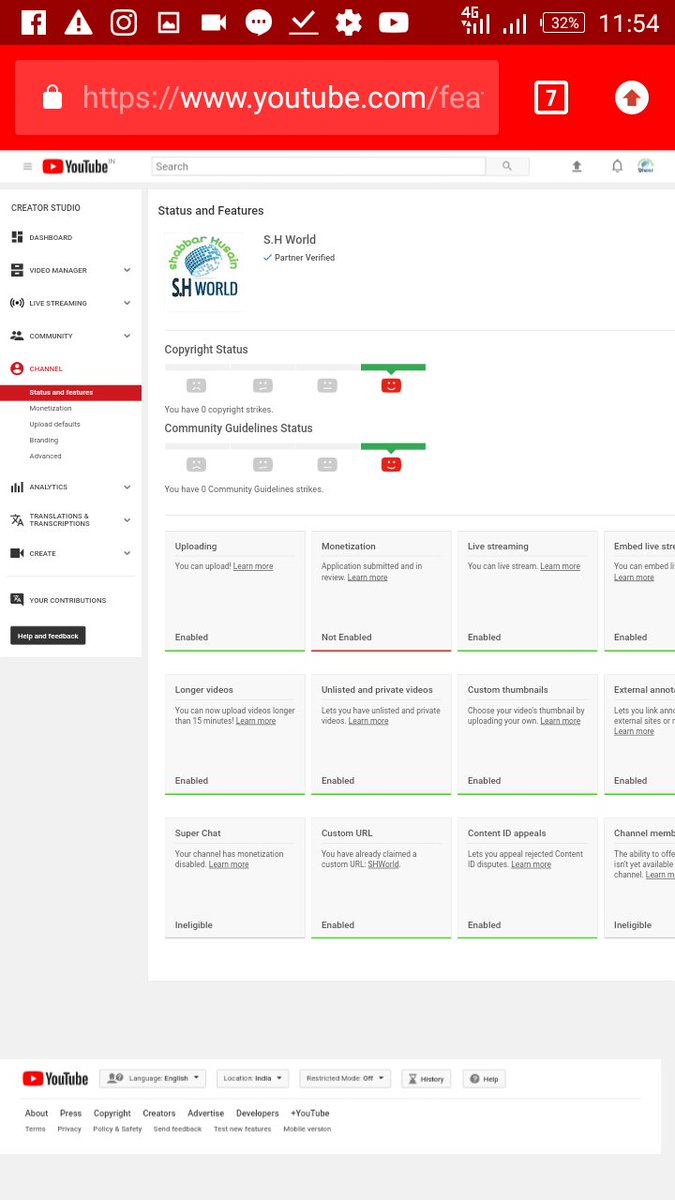Open the account avatar menu
This screenshot has width=675, height=1200.
coord(646,167)
